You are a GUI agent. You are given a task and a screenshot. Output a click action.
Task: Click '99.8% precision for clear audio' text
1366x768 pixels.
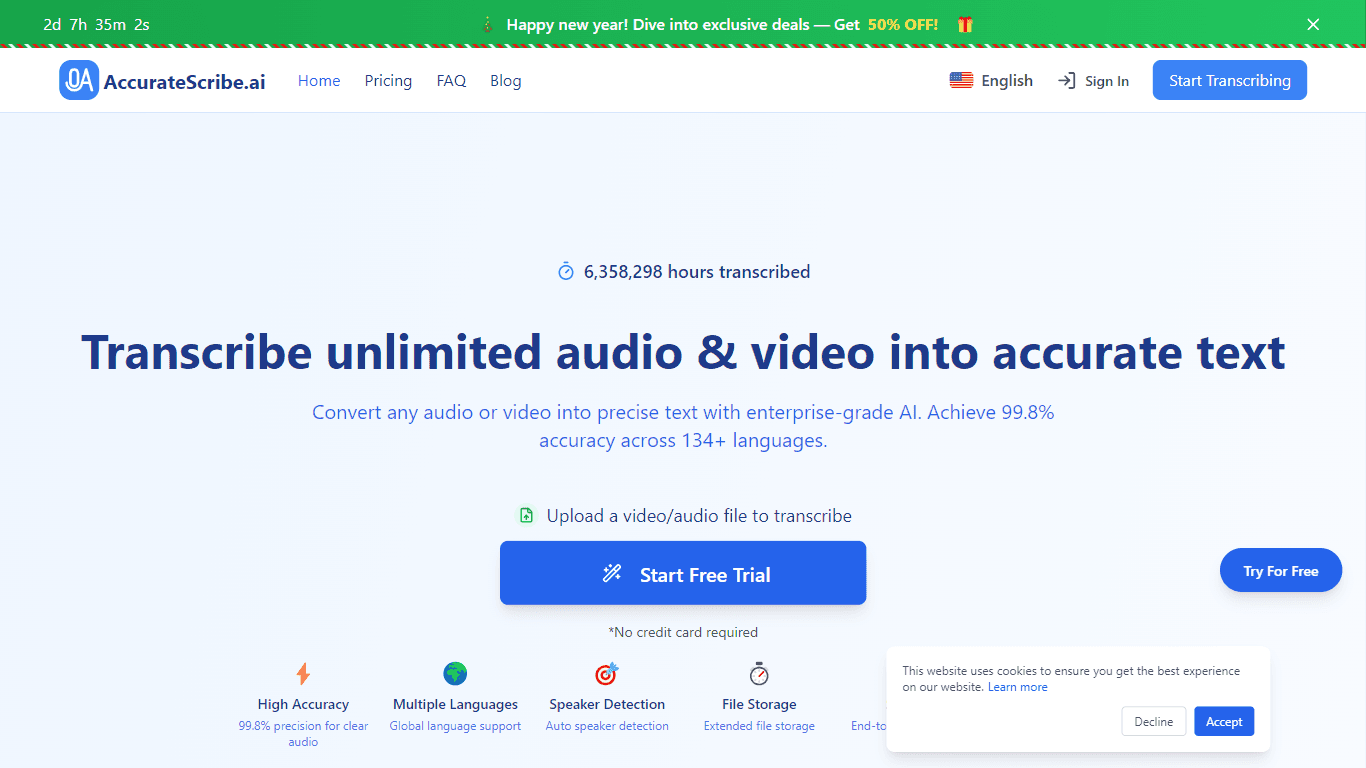point(303,734)
